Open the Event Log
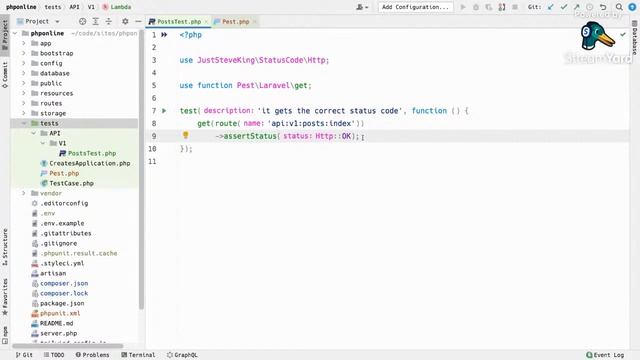This screenshot has height=360, width=640. point(605,355)
